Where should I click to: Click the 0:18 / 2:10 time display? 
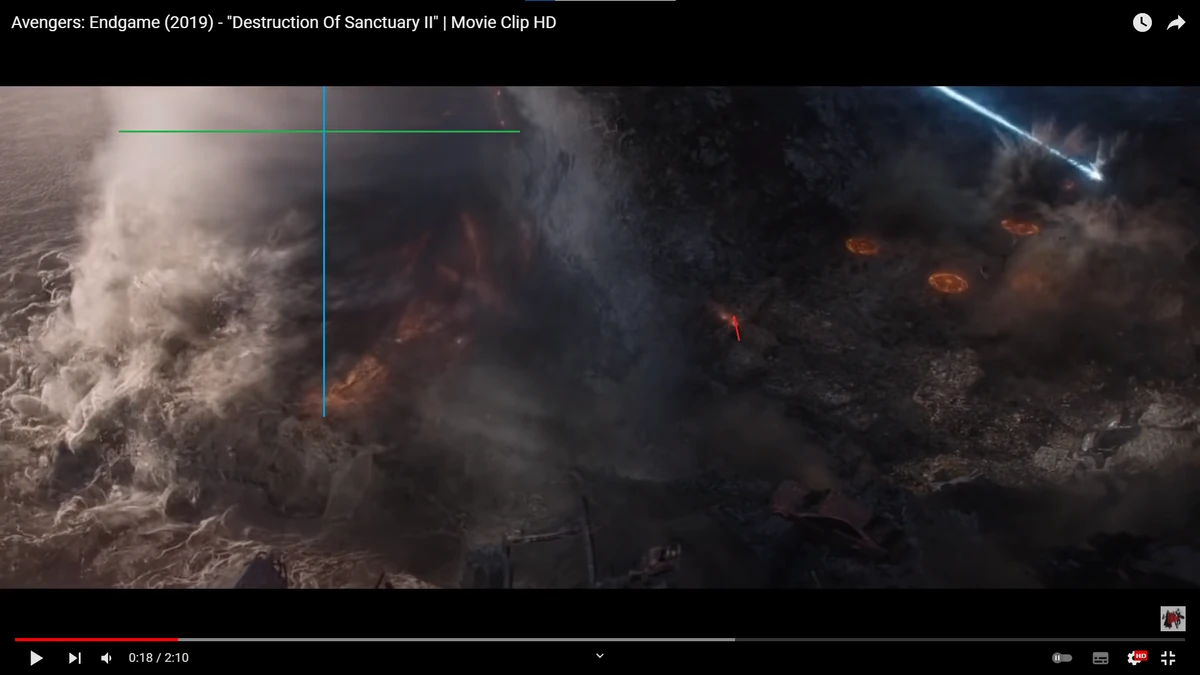pos(158,658)
